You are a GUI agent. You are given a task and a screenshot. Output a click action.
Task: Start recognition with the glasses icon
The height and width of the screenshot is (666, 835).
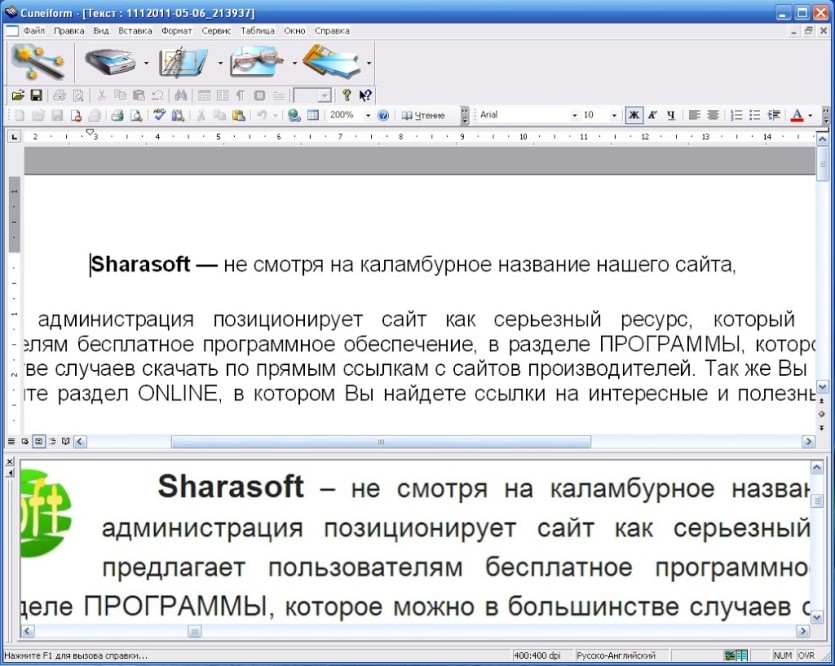click(x=256, y=62)
